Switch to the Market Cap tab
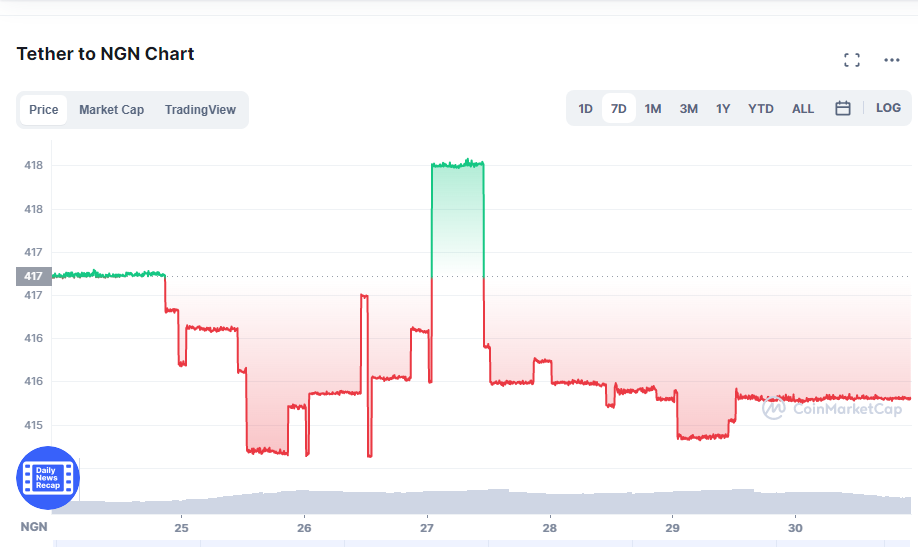Image resolution: width=918 pixels, height=547 pixels. [111, 110]
